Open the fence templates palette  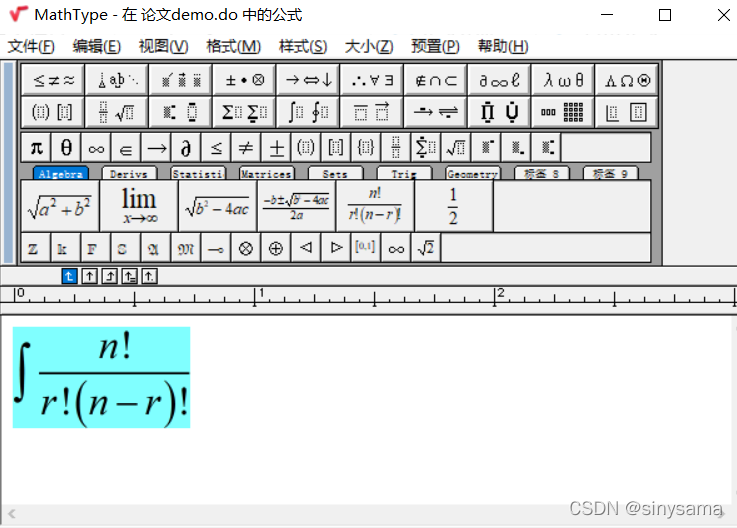click(53, 112)
